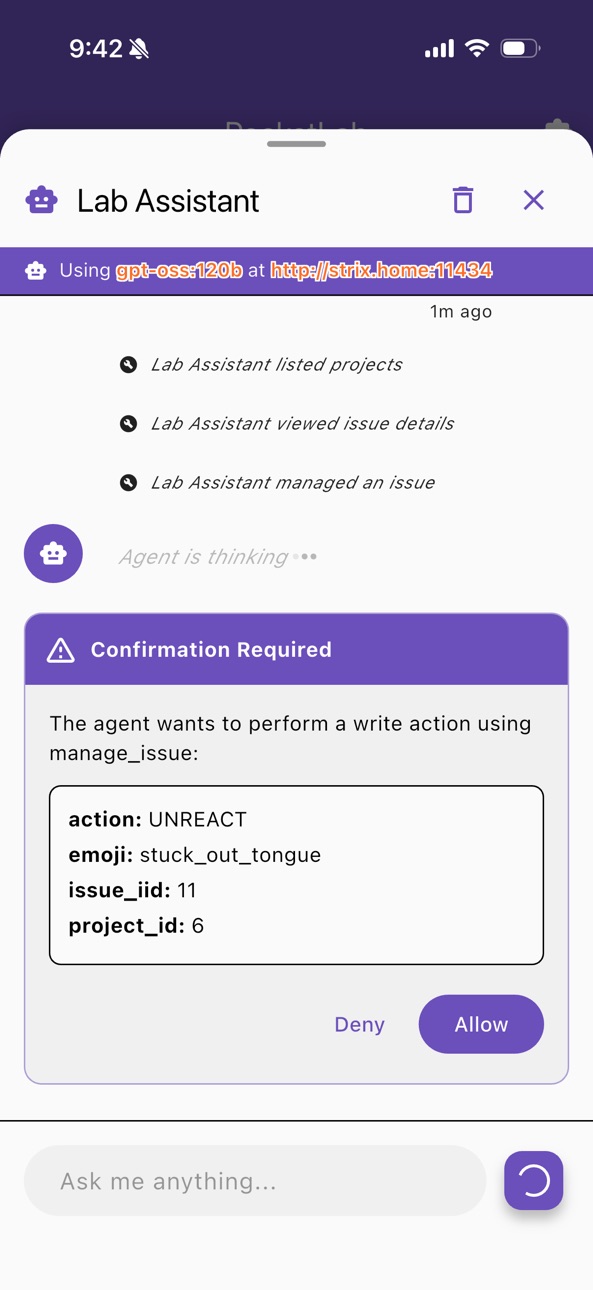Tap the trash icon to clear chat

pyautogui.click(x=462, y=200)
